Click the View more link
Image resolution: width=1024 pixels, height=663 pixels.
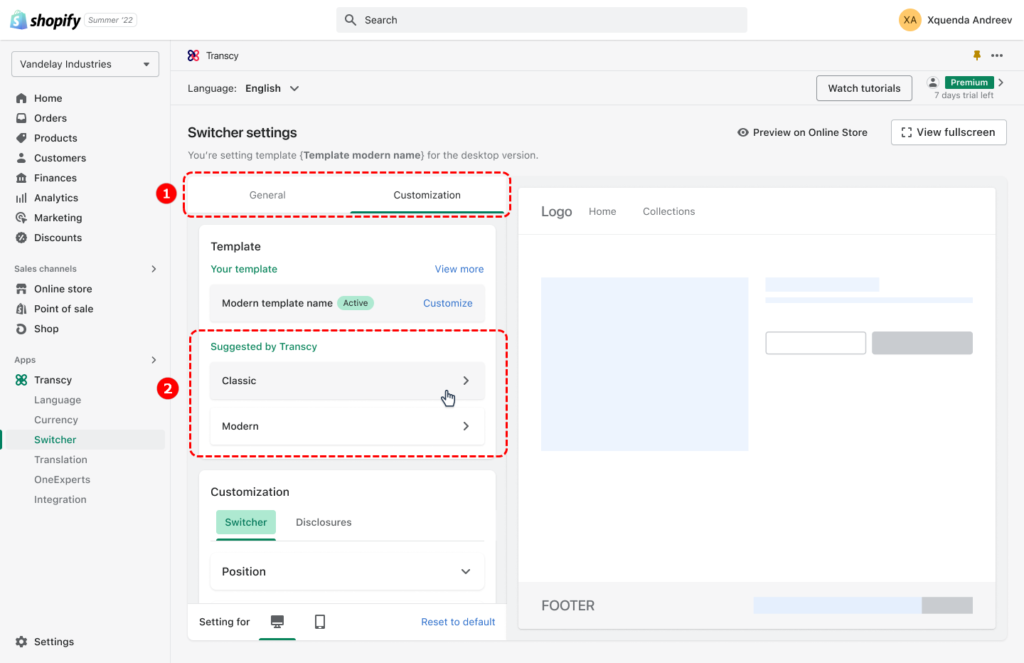pos(459,269)
